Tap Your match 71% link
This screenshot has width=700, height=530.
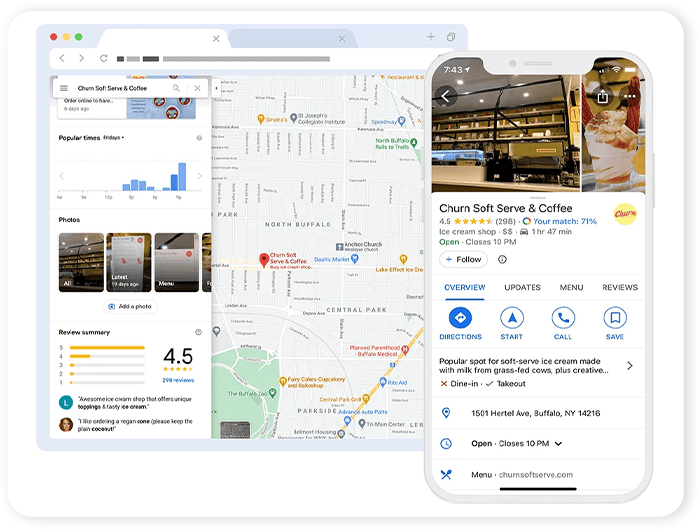[560, 221]
